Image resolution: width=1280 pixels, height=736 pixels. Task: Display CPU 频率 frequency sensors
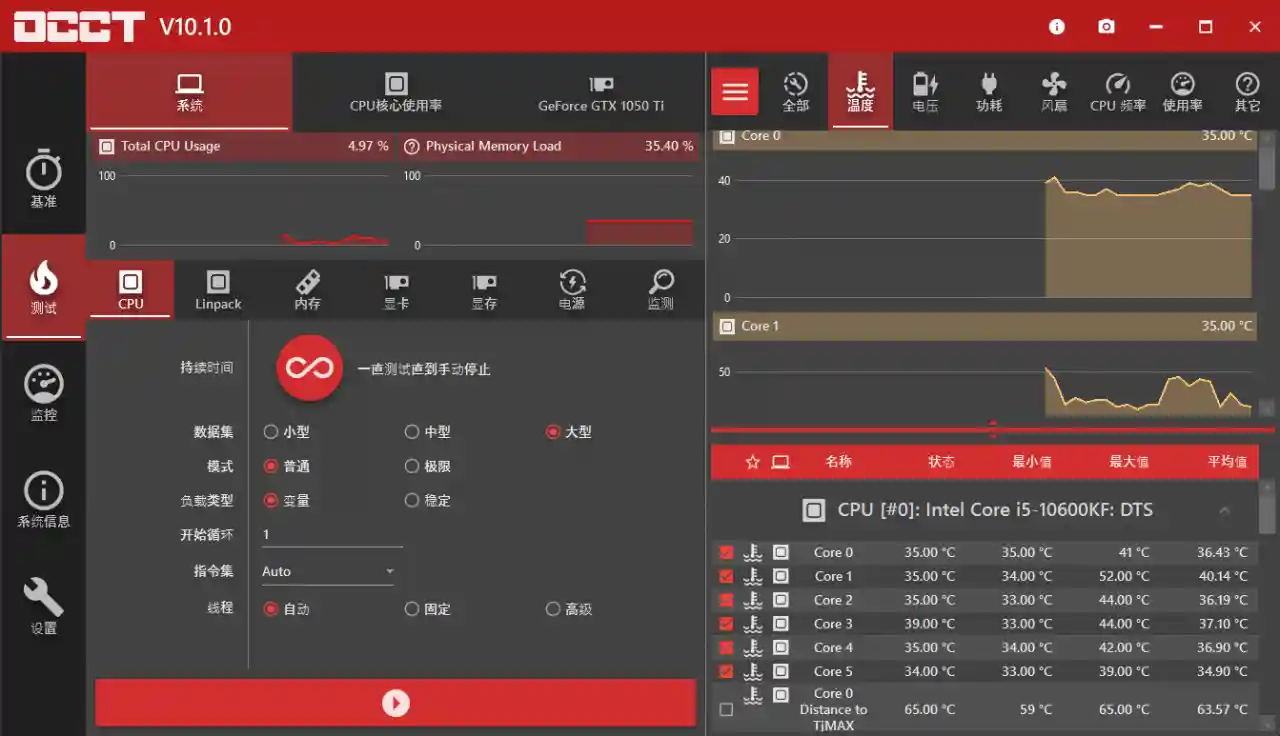1118,91
